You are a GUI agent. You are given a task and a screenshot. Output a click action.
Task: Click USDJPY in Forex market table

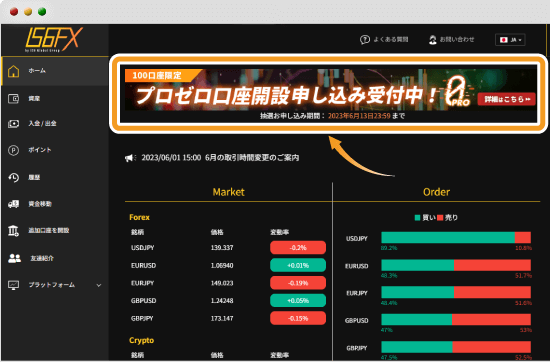click(x=142, y=248)
